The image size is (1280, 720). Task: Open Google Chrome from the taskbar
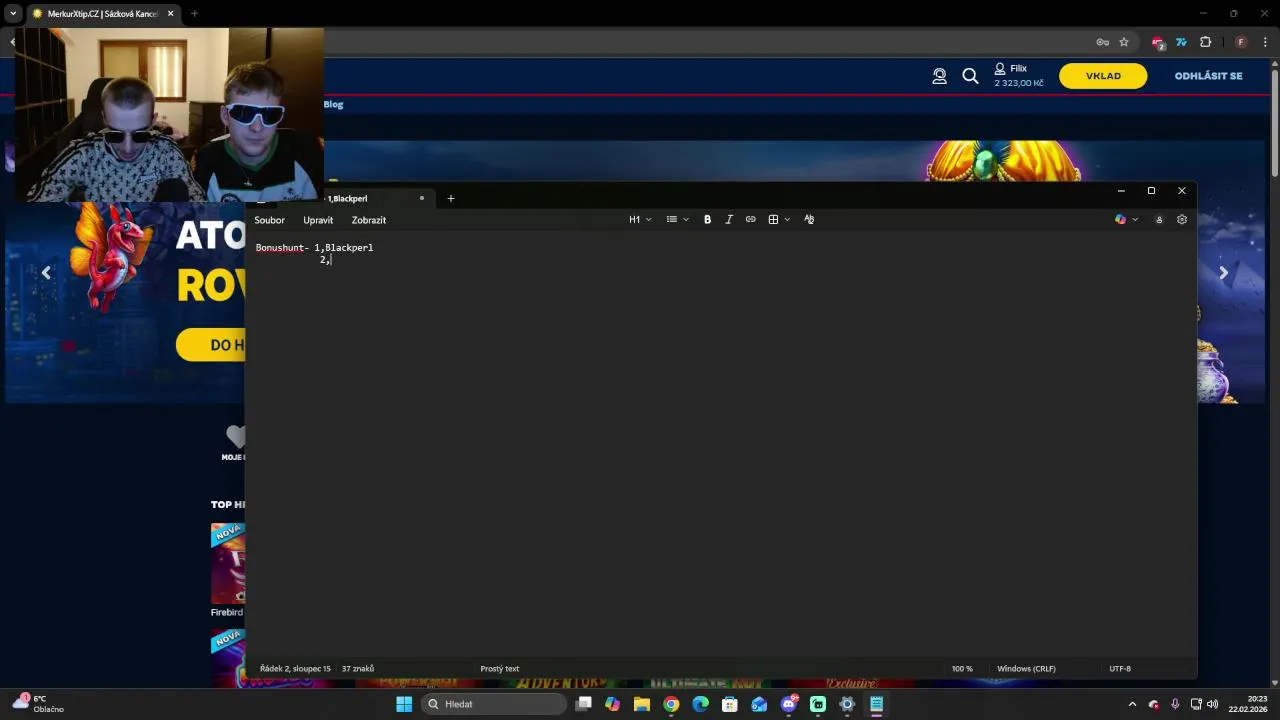pos(671,704)
